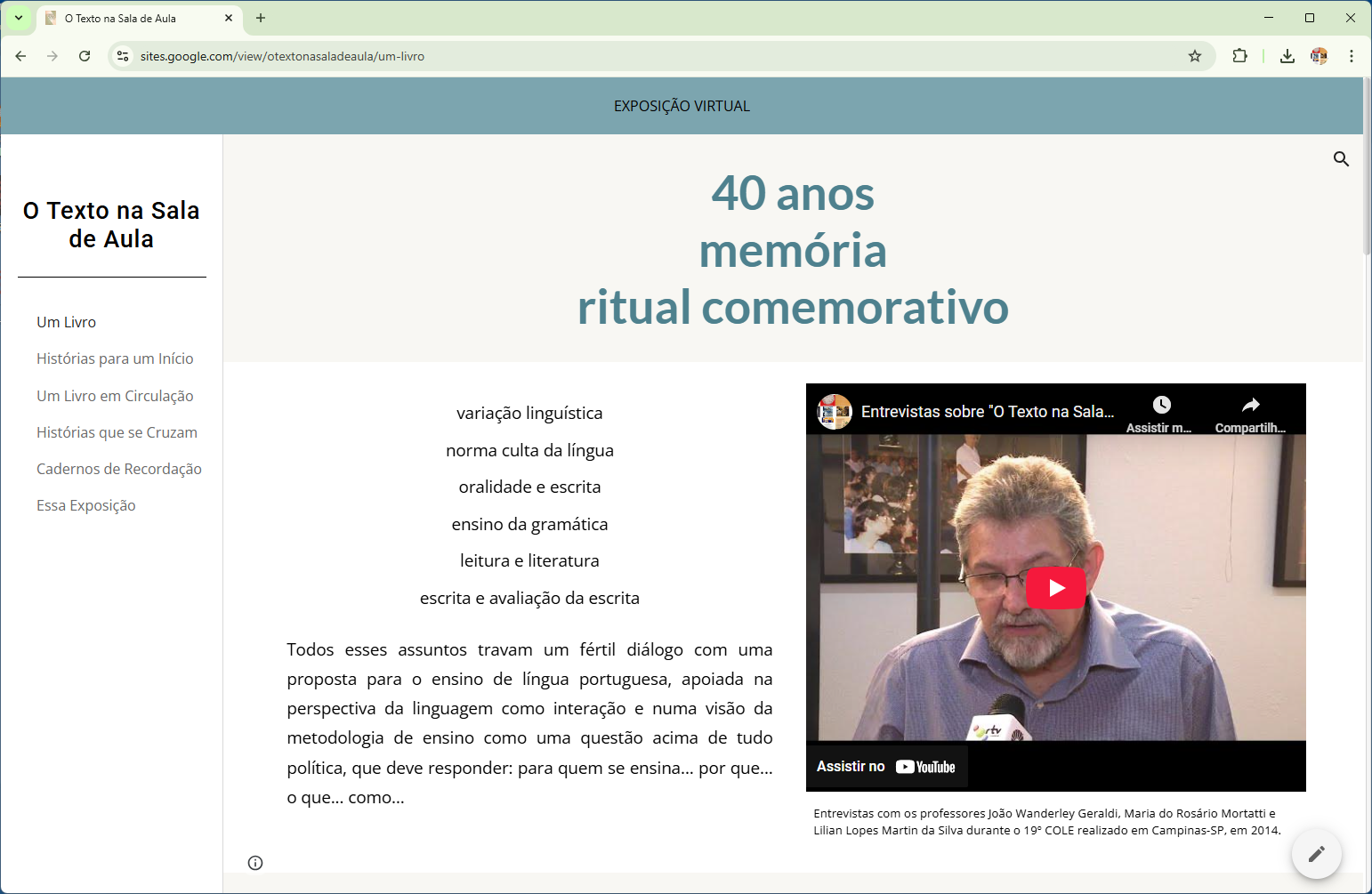Click Assistir no YouTube button
This screenshot has width=1372, height=894.
[x=886, y=767]
